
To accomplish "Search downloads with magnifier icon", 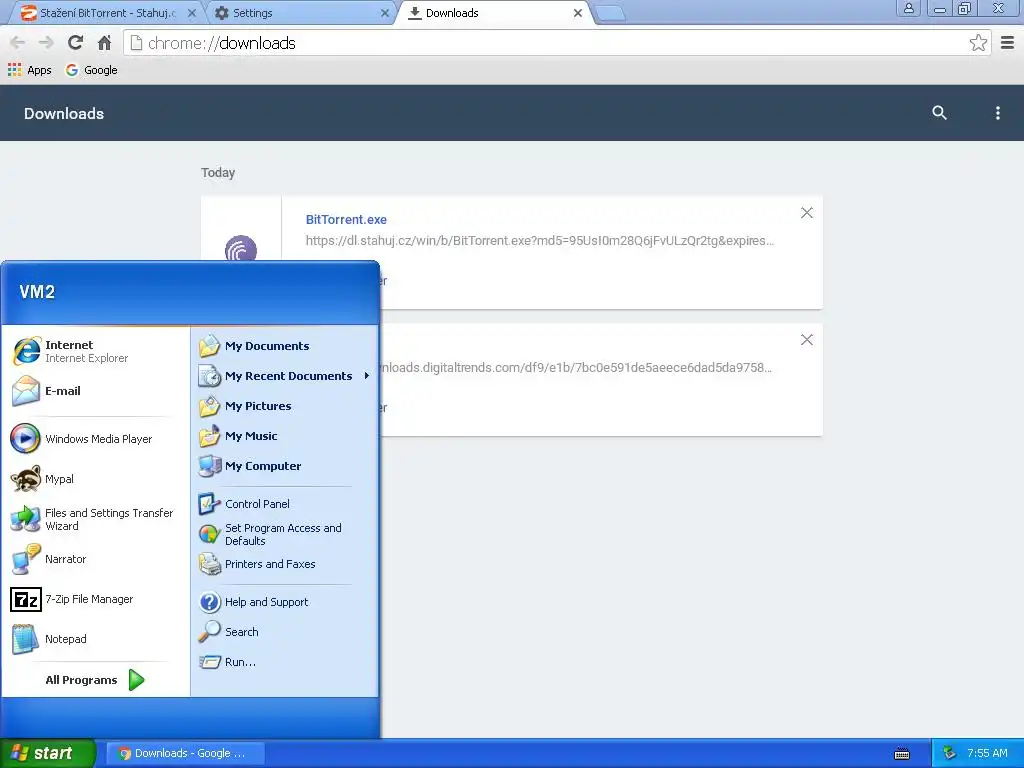I will pos(939,113).
